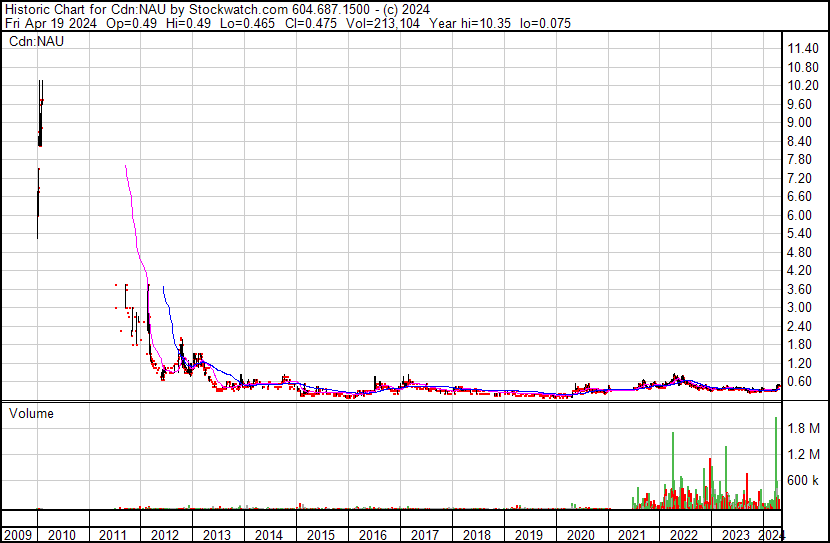This screenshot has height=543, width=830.
Task: Click the Volume panel label
Action: pos(31,413)
